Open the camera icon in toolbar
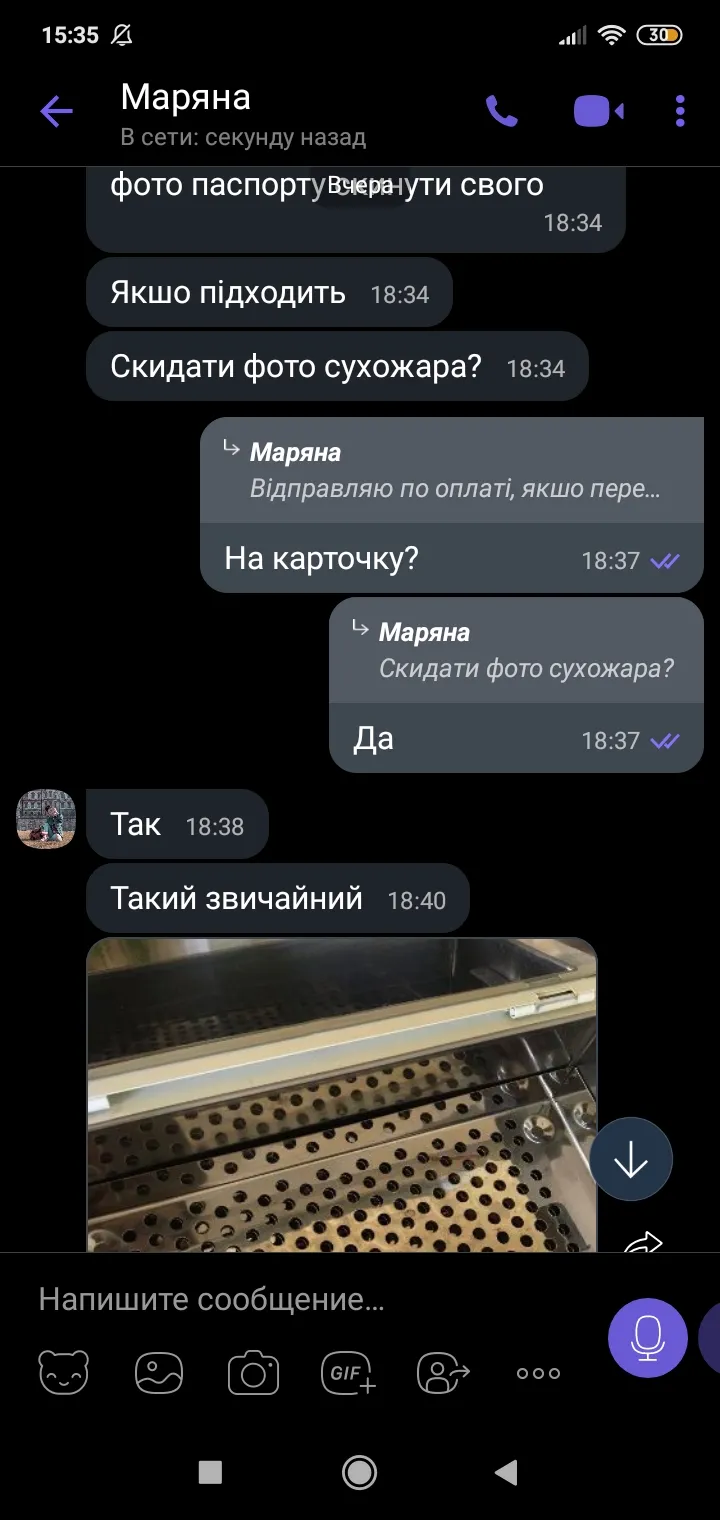This screenshot has width=720, height=1520. point(253,1372)
